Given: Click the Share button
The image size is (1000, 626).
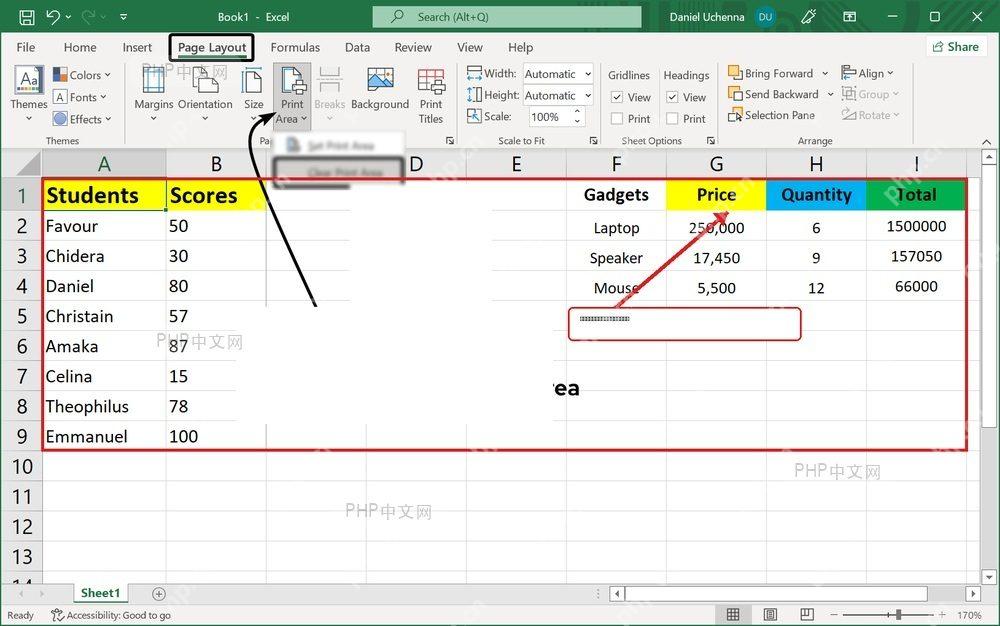Looking at the screenshot, I should tap(955, 47).
